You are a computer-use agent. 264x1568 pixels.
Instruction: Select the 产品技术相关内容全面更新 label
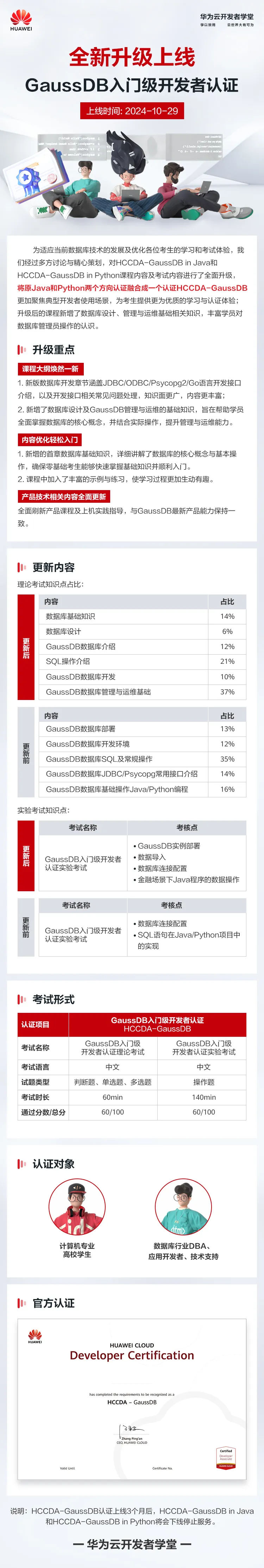click(63, 497)
